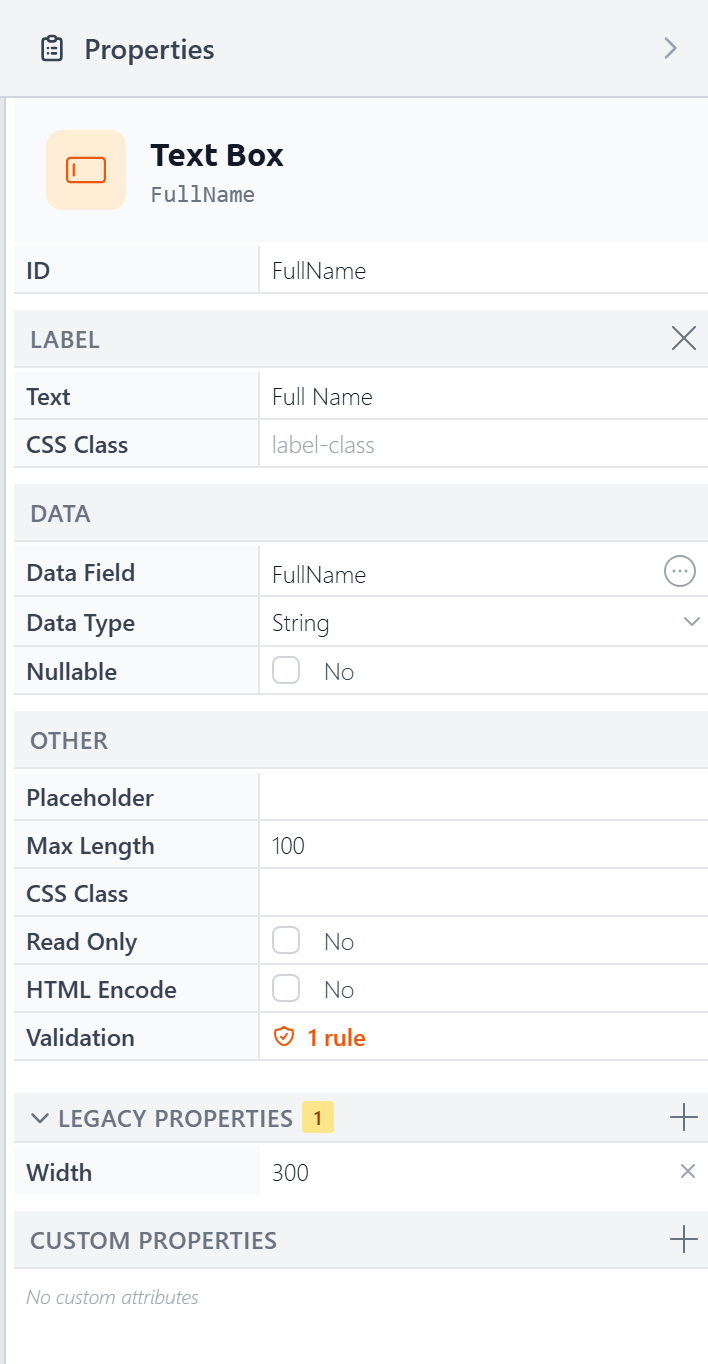The height and width of the screenshot is (1364, 708).
Task: Click the Data Type property label
Action: tap(80, 623)
